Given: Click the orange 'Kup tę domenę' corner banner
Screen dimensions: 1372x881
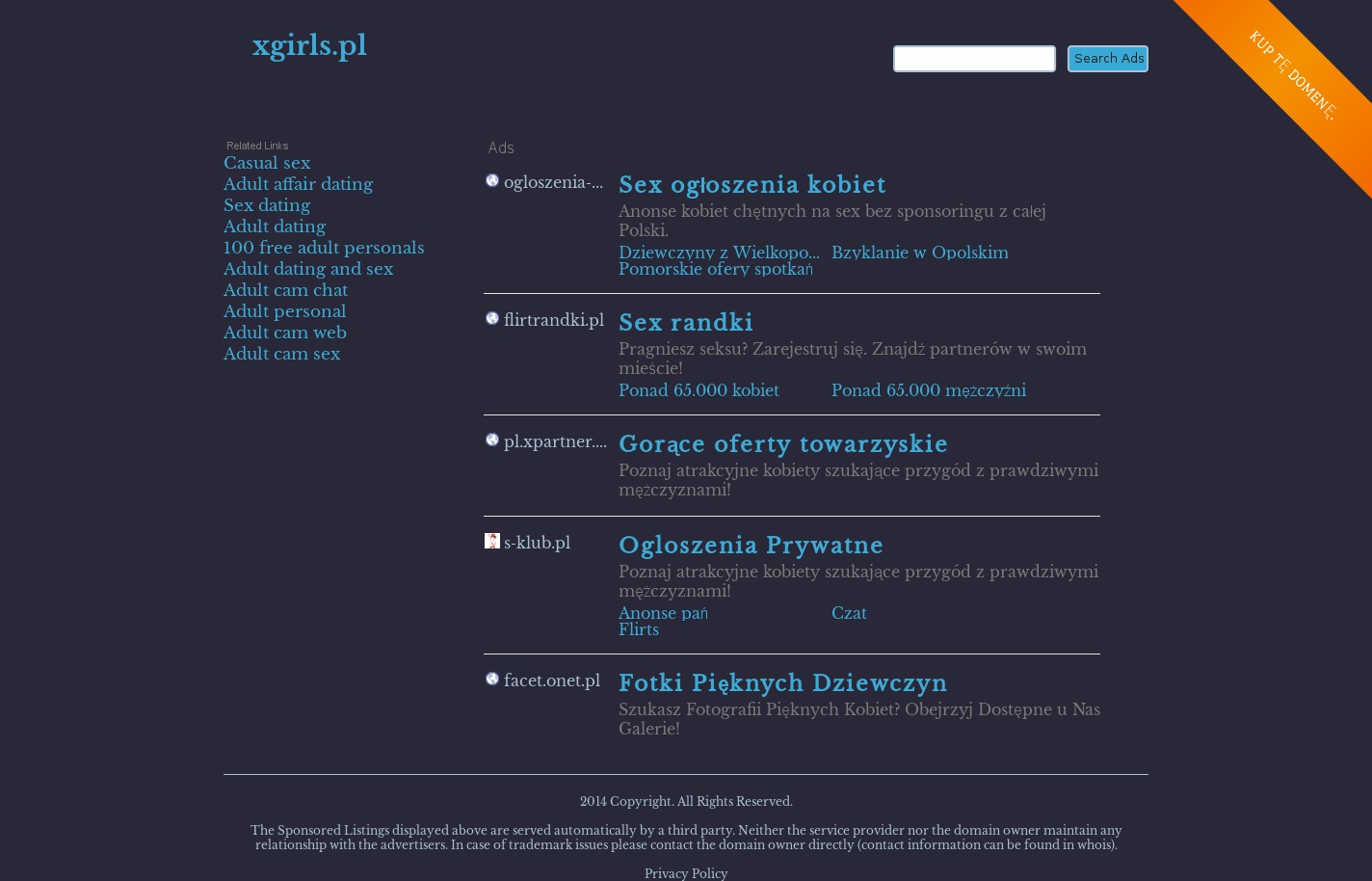Looking at the screenshot, I should 1292,75.
